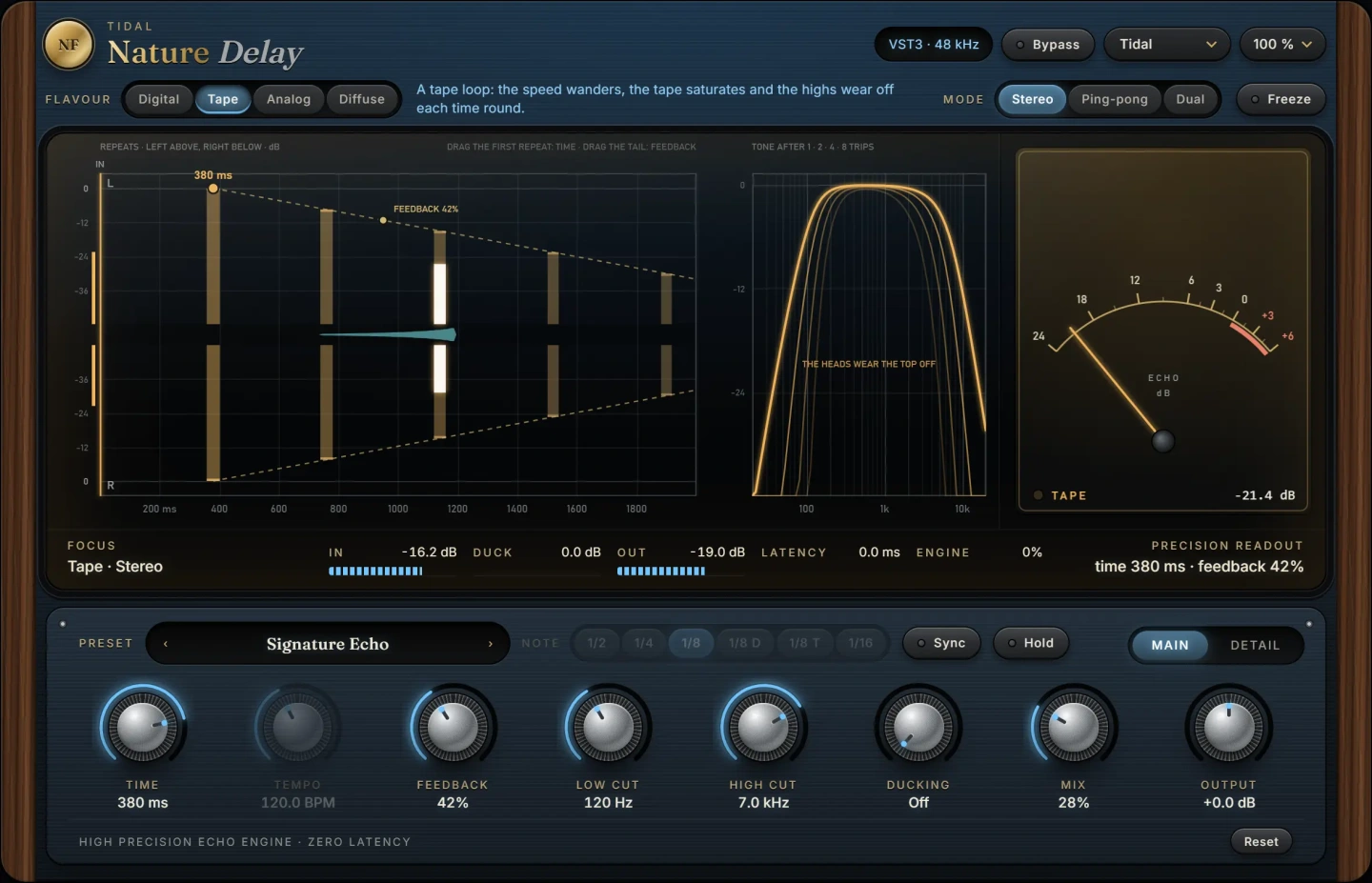Click the Reset button

[x=1261, y=841]
